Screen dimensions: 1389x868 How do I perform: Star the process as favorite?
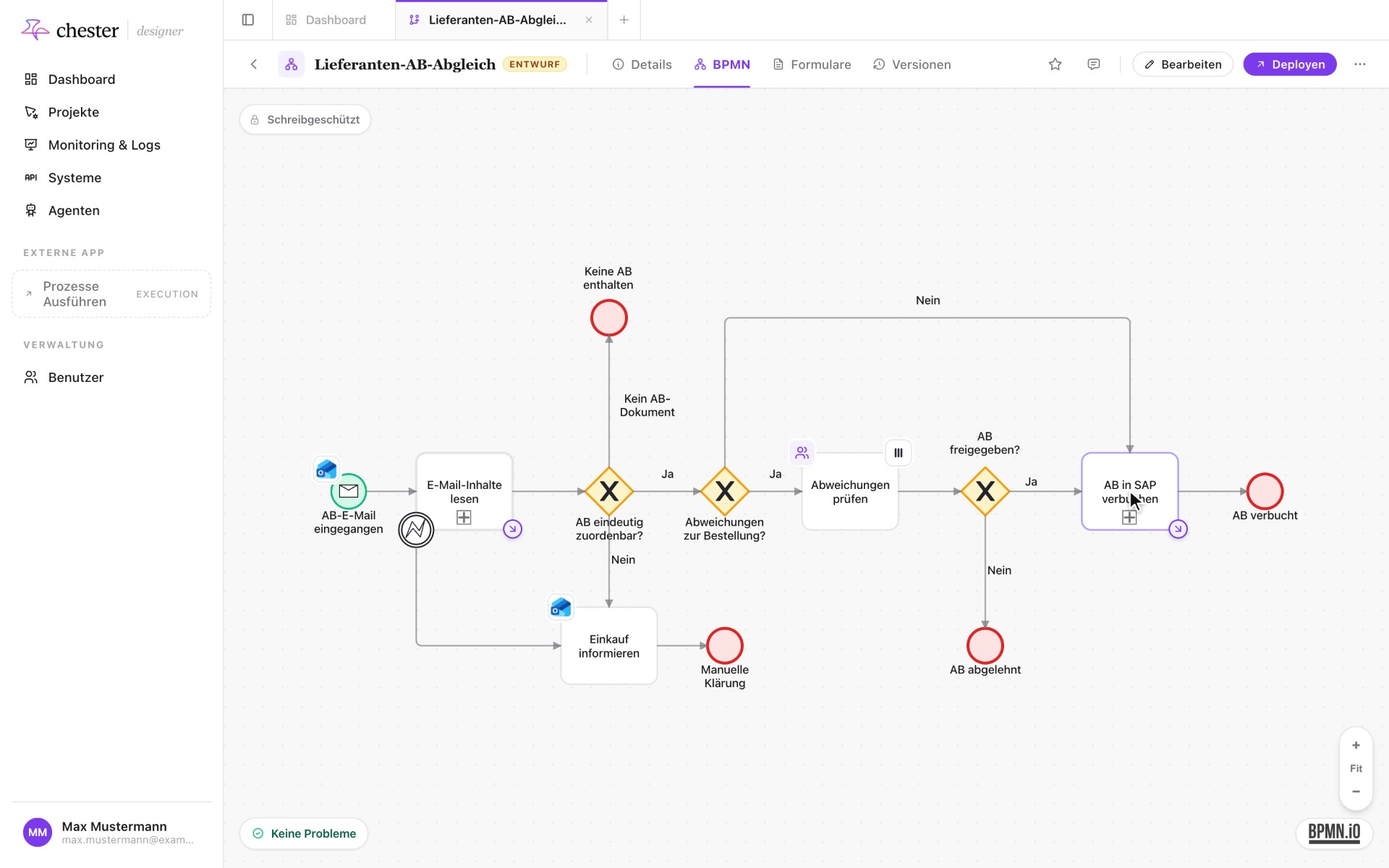[x=1055, y=64]
